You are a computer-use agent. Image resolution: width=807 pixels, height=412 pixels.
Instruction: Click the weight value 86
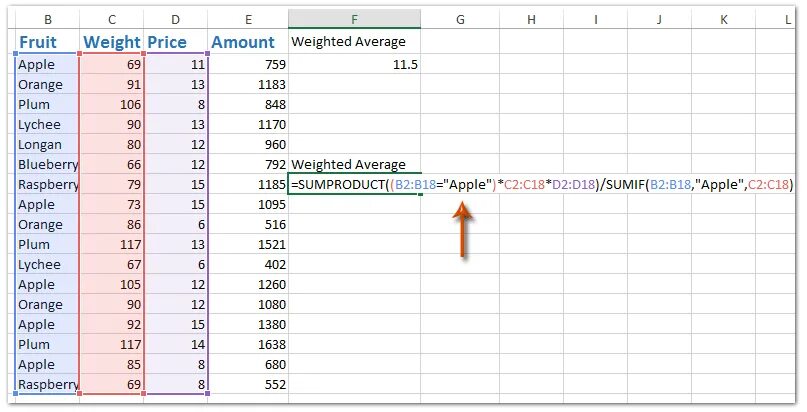(112, 224)
